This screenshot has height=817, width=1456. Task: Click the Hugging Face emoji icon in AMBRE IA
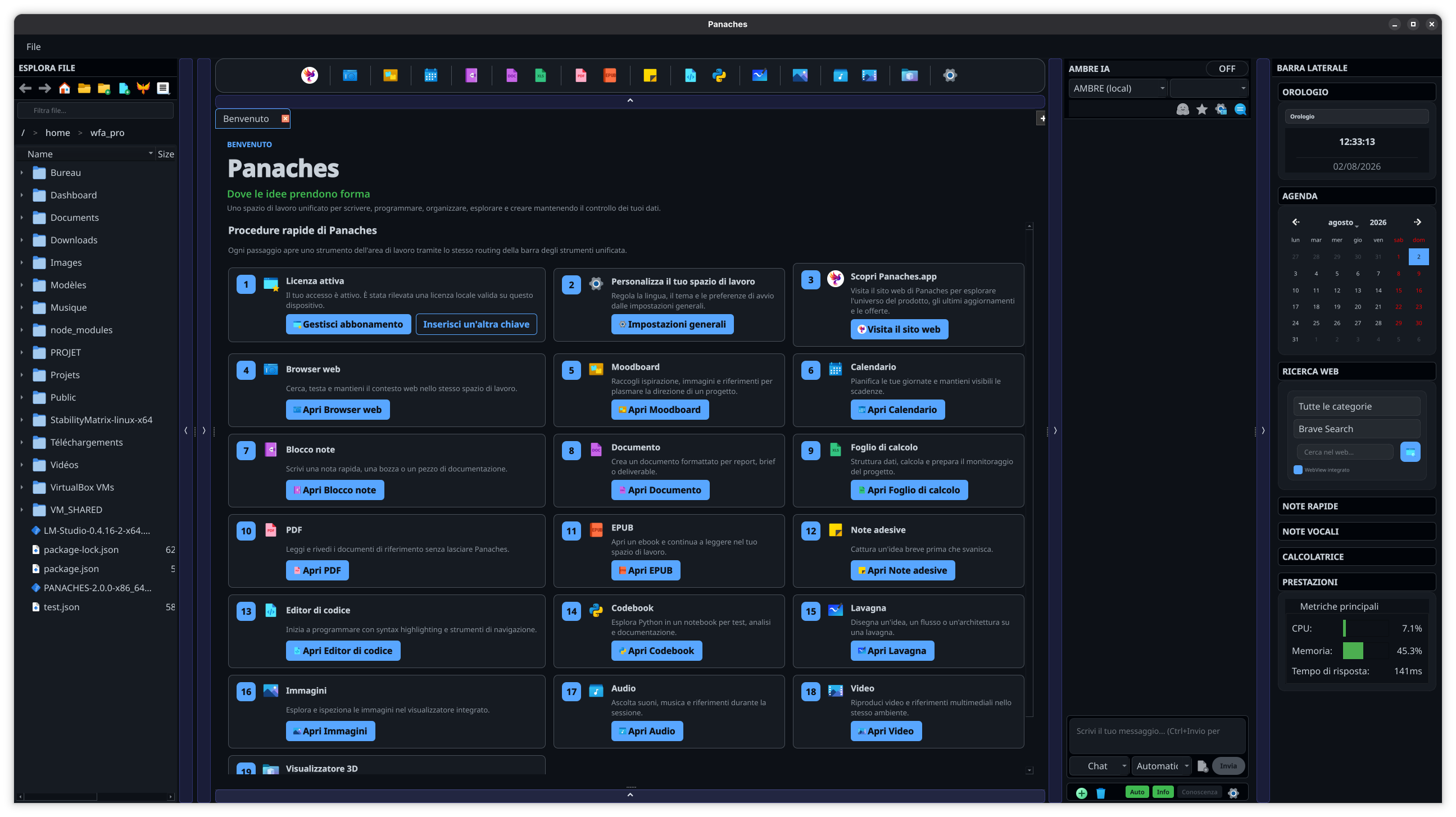pyautogui.click(x=1182, y=110)
